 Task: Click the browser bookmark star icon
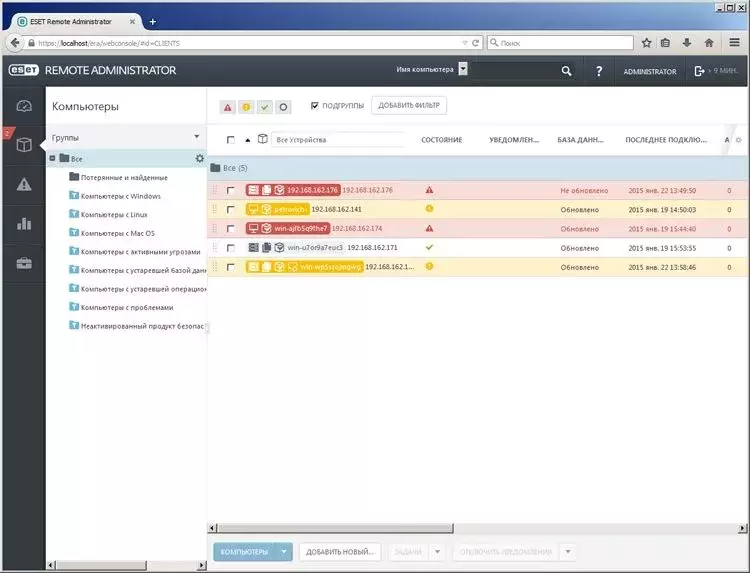coord(646,43)
